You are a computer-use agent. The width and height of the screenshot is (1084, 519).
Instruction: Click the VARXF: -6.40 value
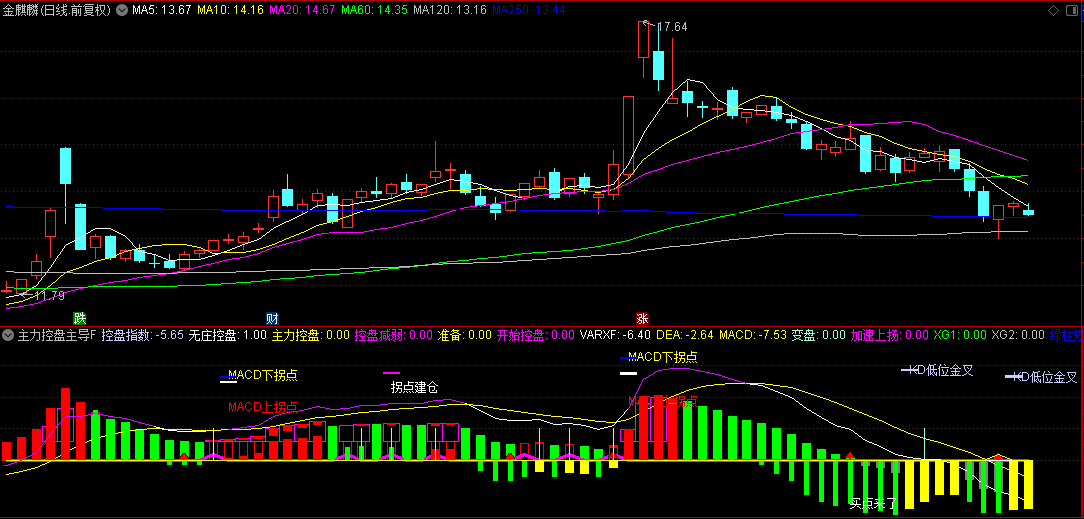[x=615, y=336]
